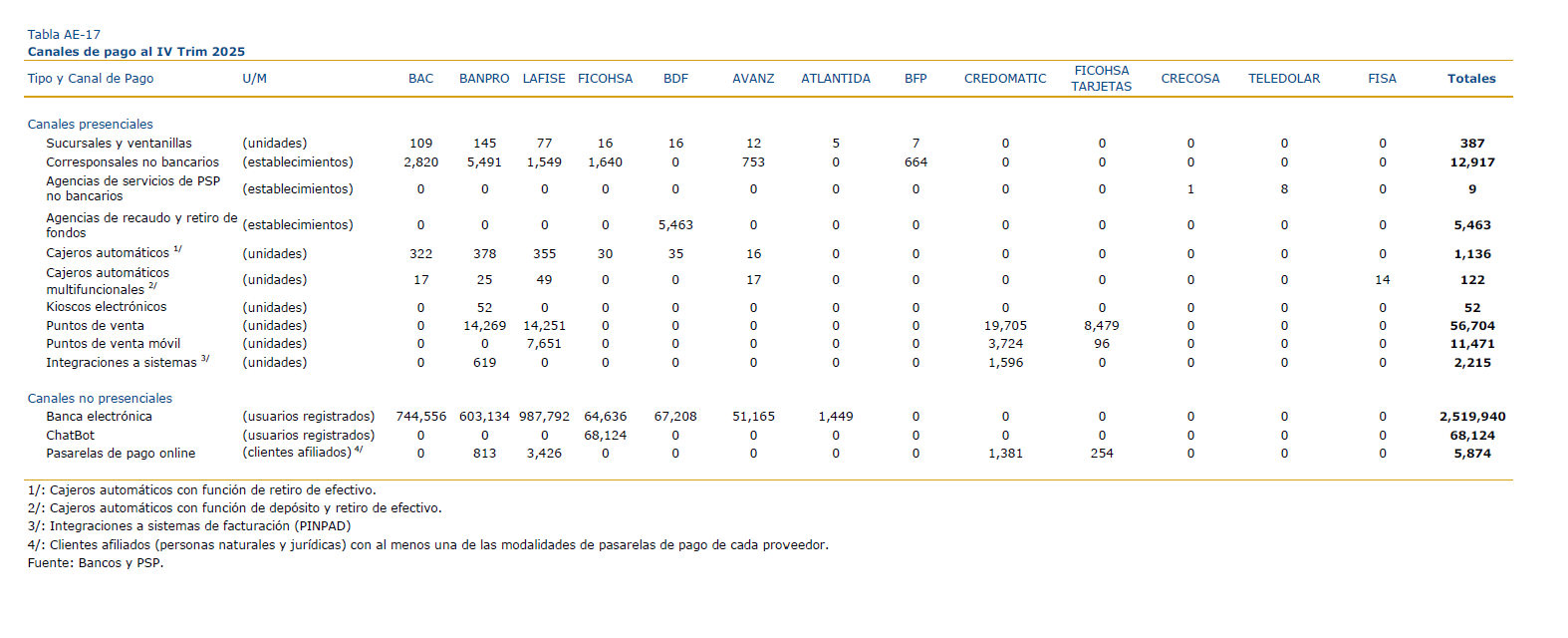
Task: Click the table title 'Tabla AE-17'
Action: pyautogui.click(x=64, y=35)
